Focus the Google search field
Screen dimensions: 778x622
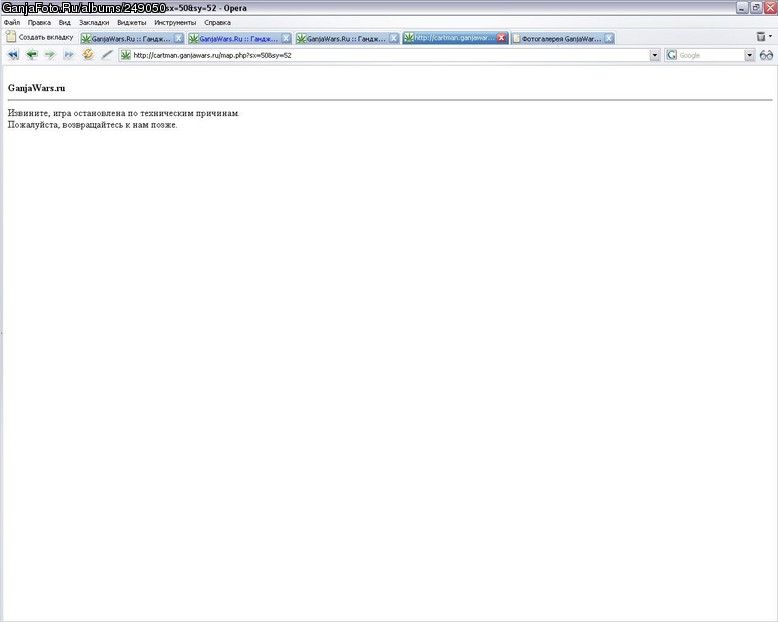[711, 55]
